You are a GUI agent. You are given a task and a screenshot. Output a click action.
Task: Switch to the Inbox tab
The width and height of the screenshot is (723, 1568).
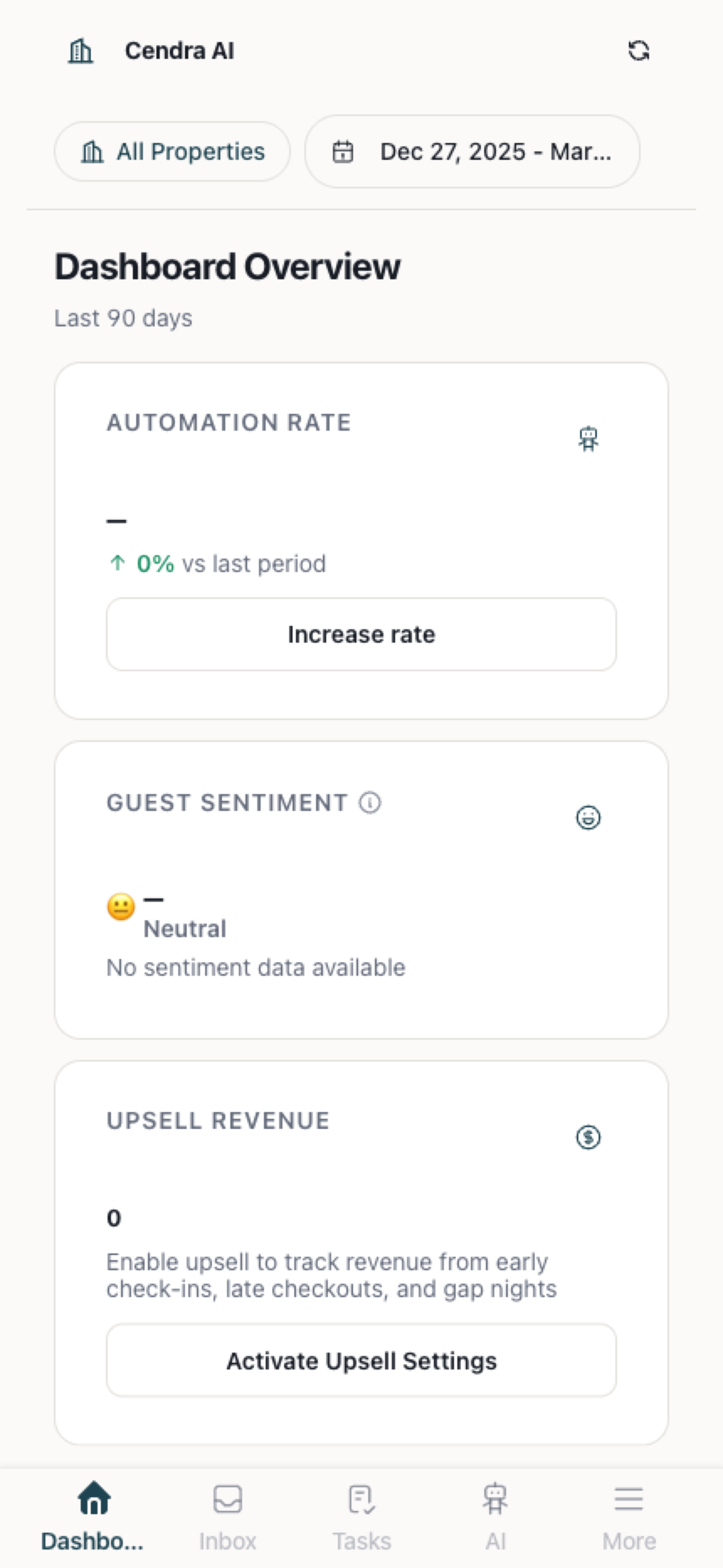(x=228, y=1516)
